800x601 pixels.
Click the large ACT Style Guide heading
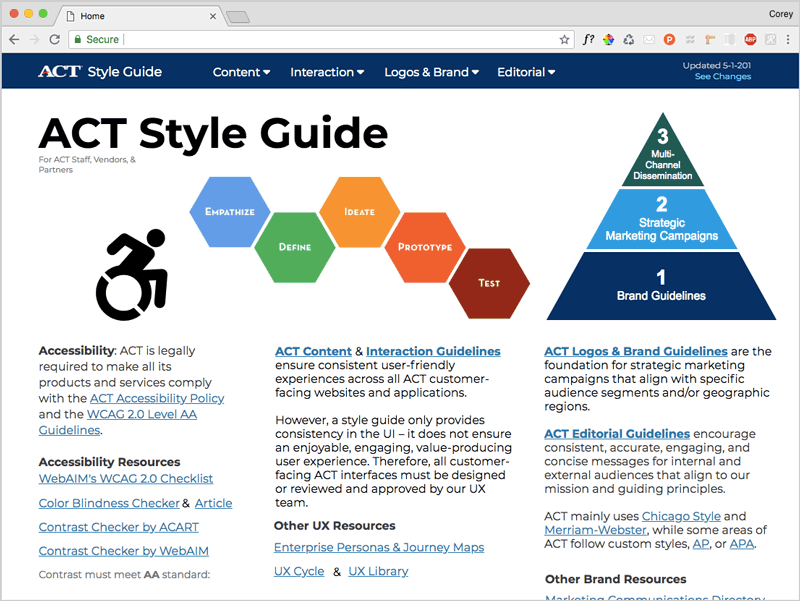[x=213, y=134]
